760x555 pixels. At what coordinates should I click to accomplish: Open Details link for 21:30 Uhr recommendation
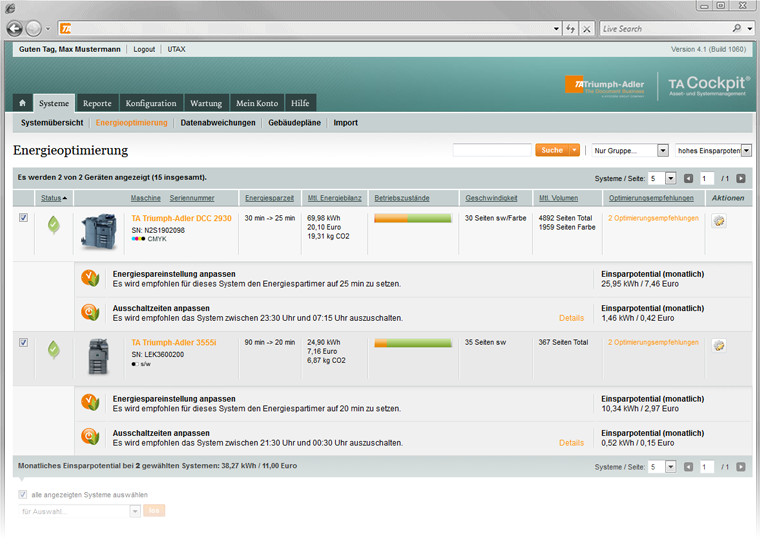click(571, 443)
